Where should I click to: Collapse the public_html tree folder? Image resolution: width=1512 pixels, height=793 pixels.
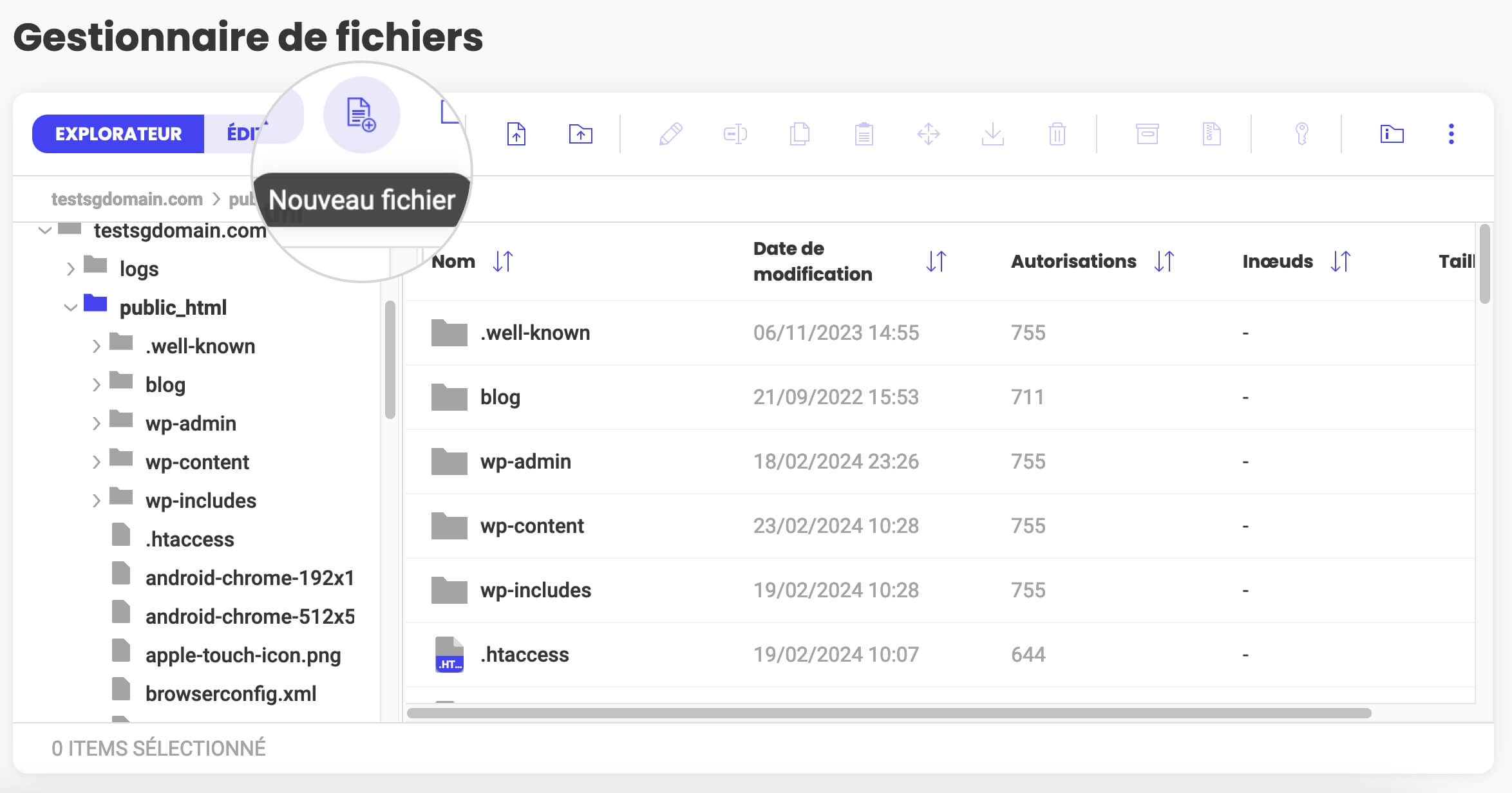71,308
